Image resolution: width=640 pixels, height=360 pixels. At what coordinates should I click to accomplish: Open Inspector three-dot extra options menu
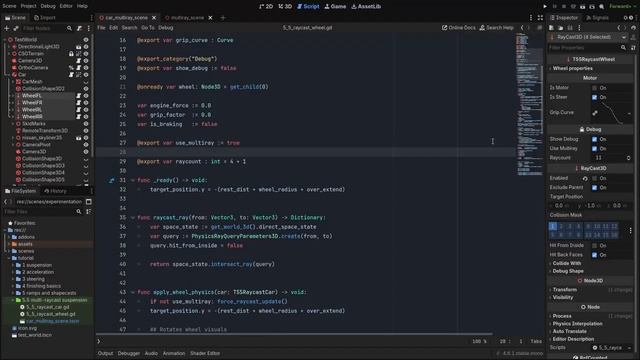click(579, 28)
